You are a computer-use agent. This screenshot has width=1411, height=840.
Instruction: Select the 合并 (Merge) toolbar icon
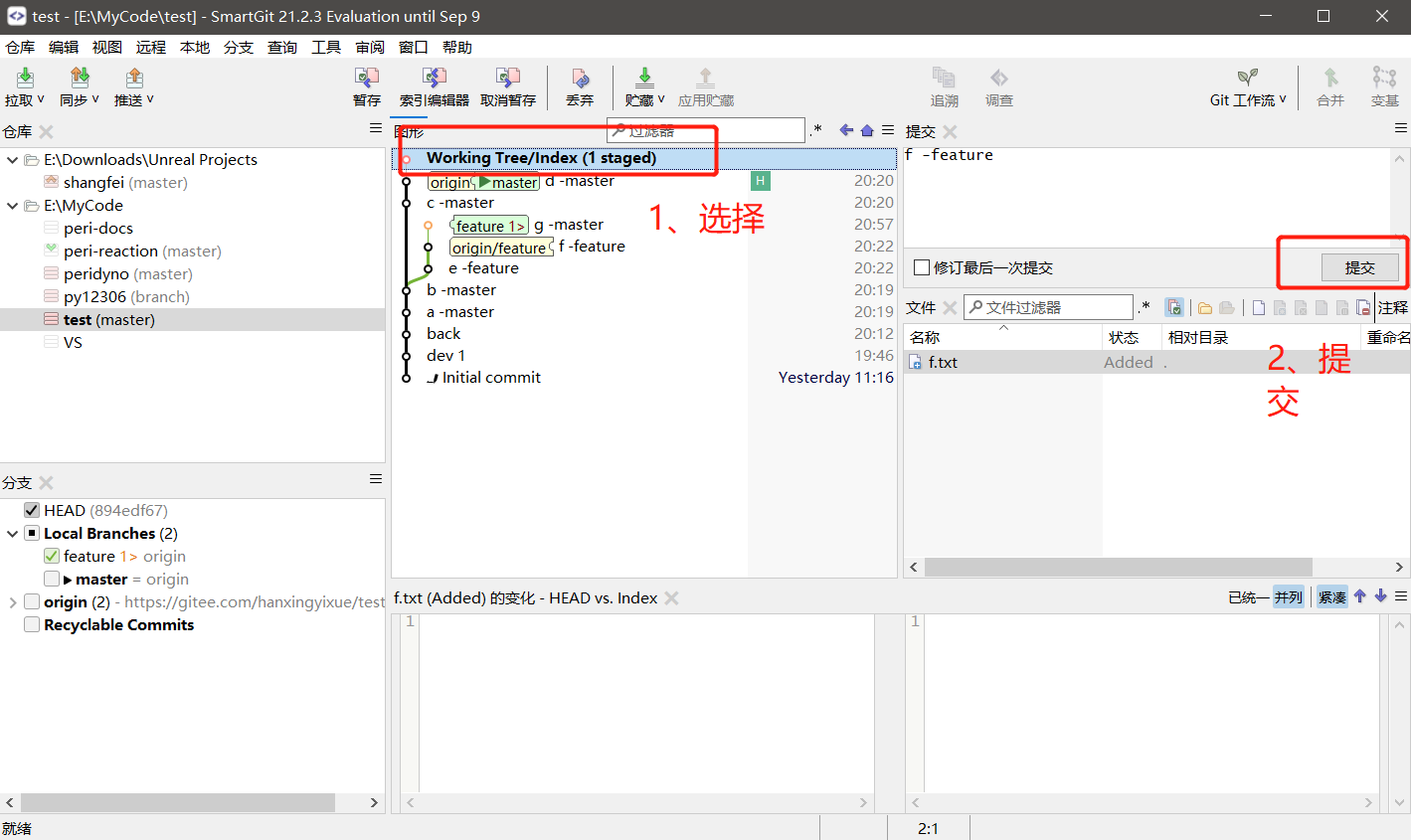click(x=1329, y=87)
